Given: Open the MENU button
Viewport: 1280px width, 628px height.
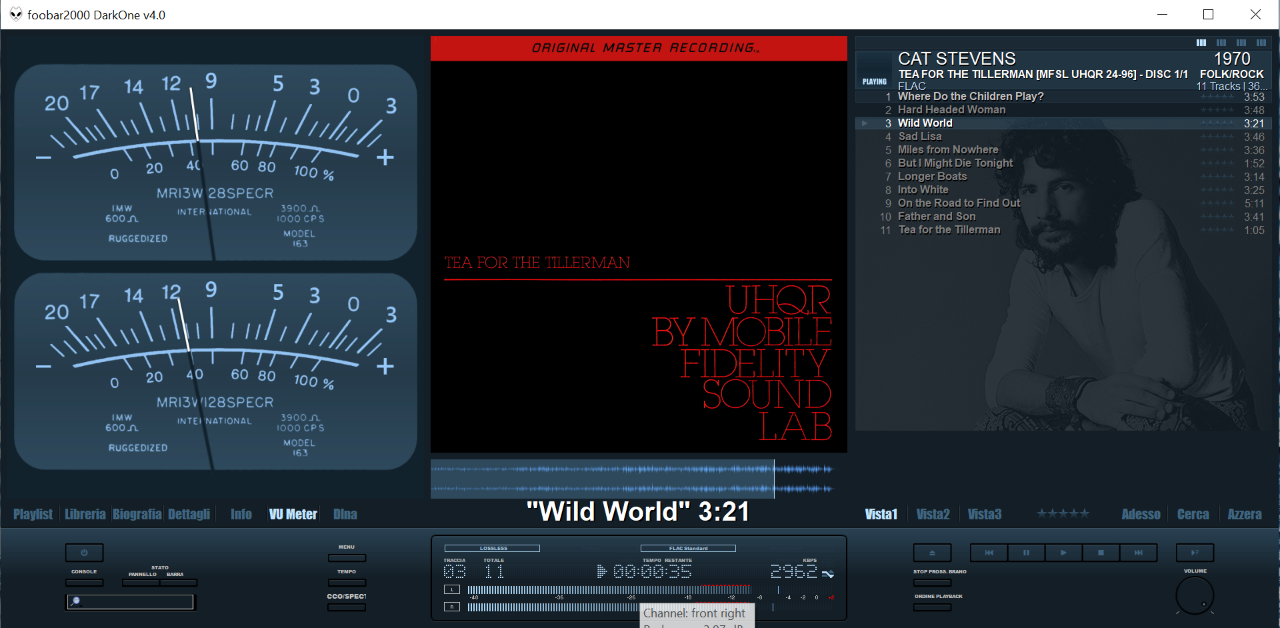Looking at the screenshot, I should click(x=347, y=558).
